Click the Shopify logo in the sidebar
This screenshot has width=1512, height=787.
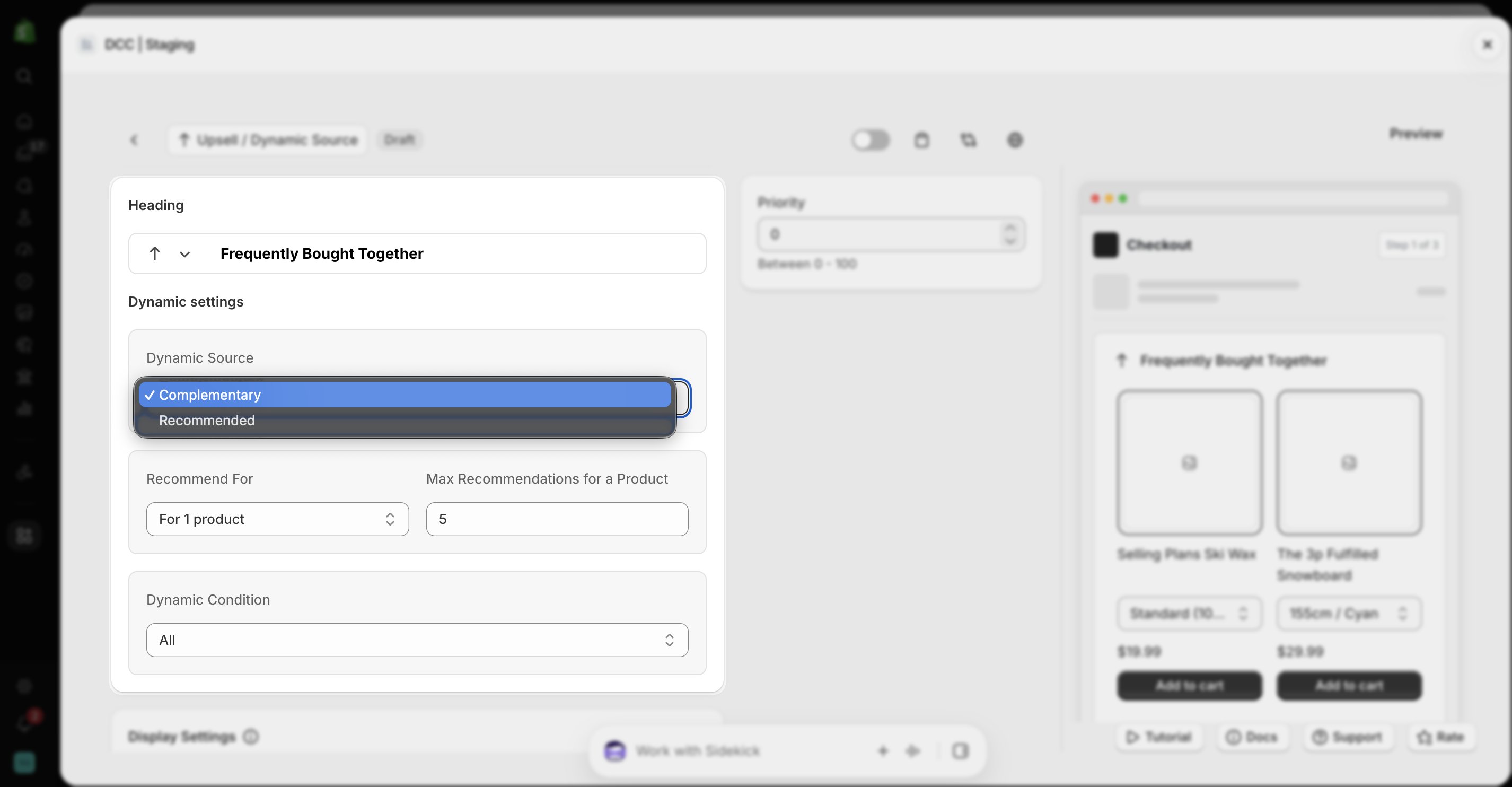[x=24, y=32]
